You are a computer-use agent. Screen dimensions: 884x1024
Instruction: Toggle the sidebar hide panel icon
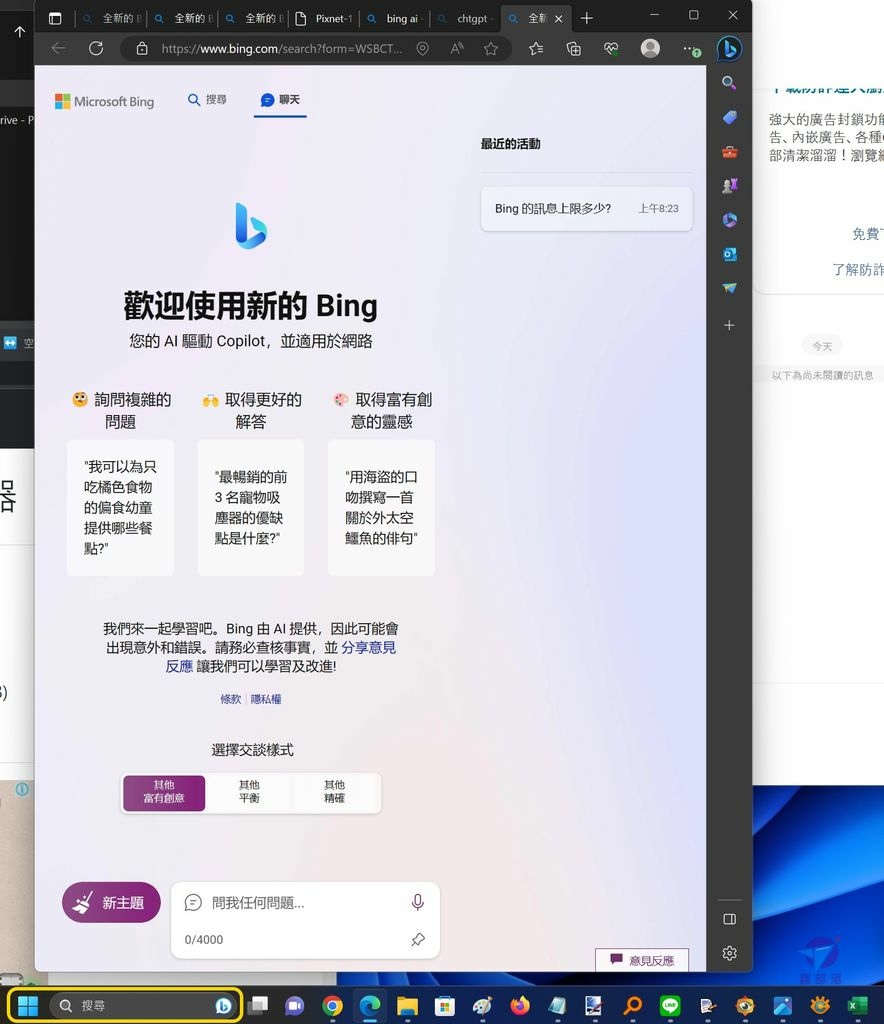point(730,919)
